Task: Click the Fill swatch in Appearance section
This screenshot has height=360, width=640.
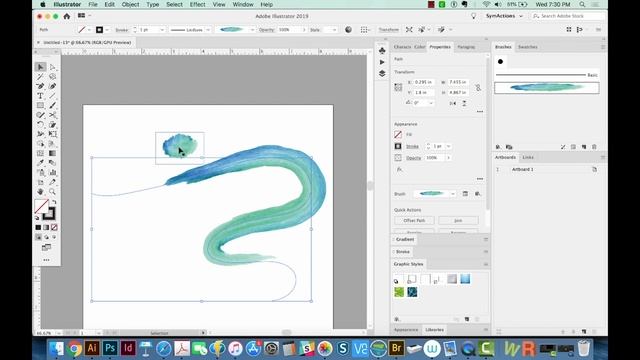Action: tap(398, 134)
